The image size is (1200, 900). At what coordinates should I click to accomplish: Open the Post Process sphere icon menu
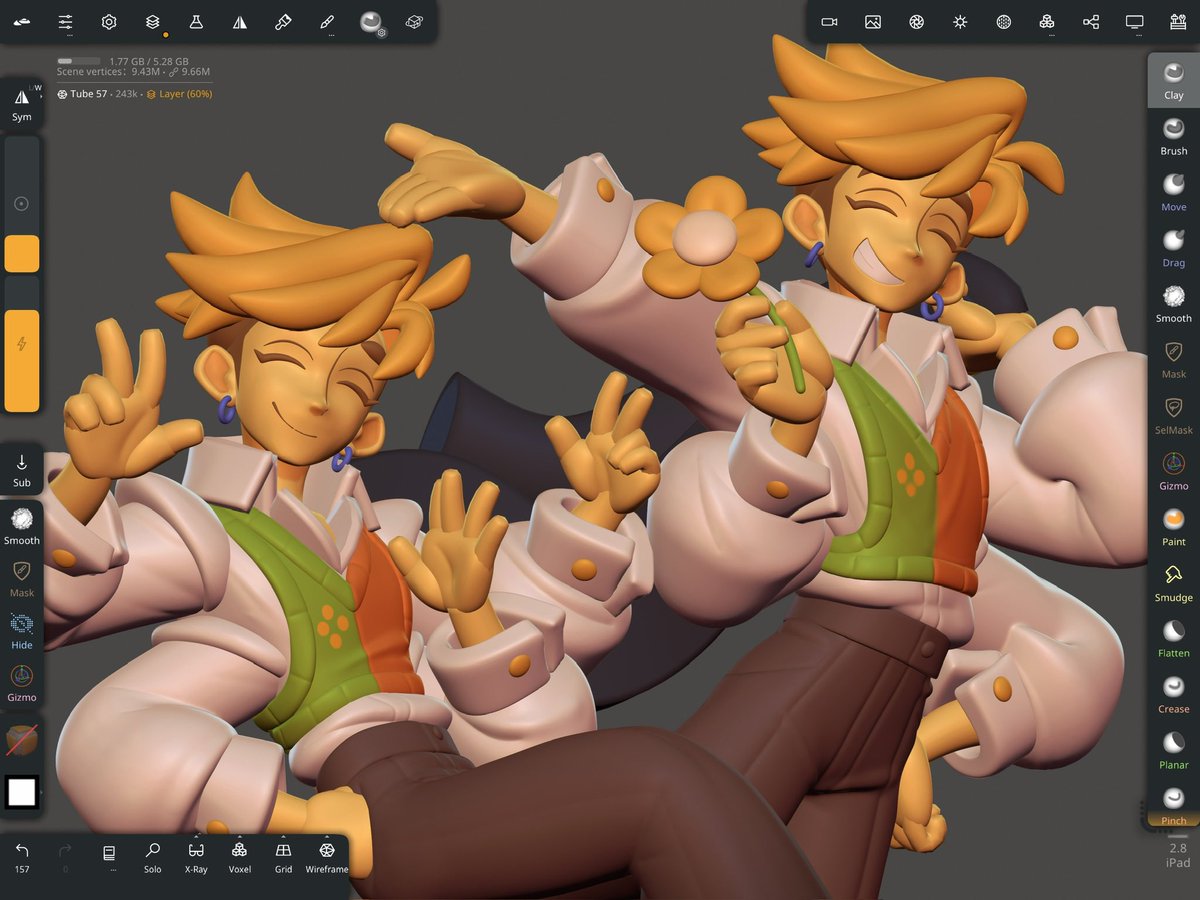click(1004, 21)
